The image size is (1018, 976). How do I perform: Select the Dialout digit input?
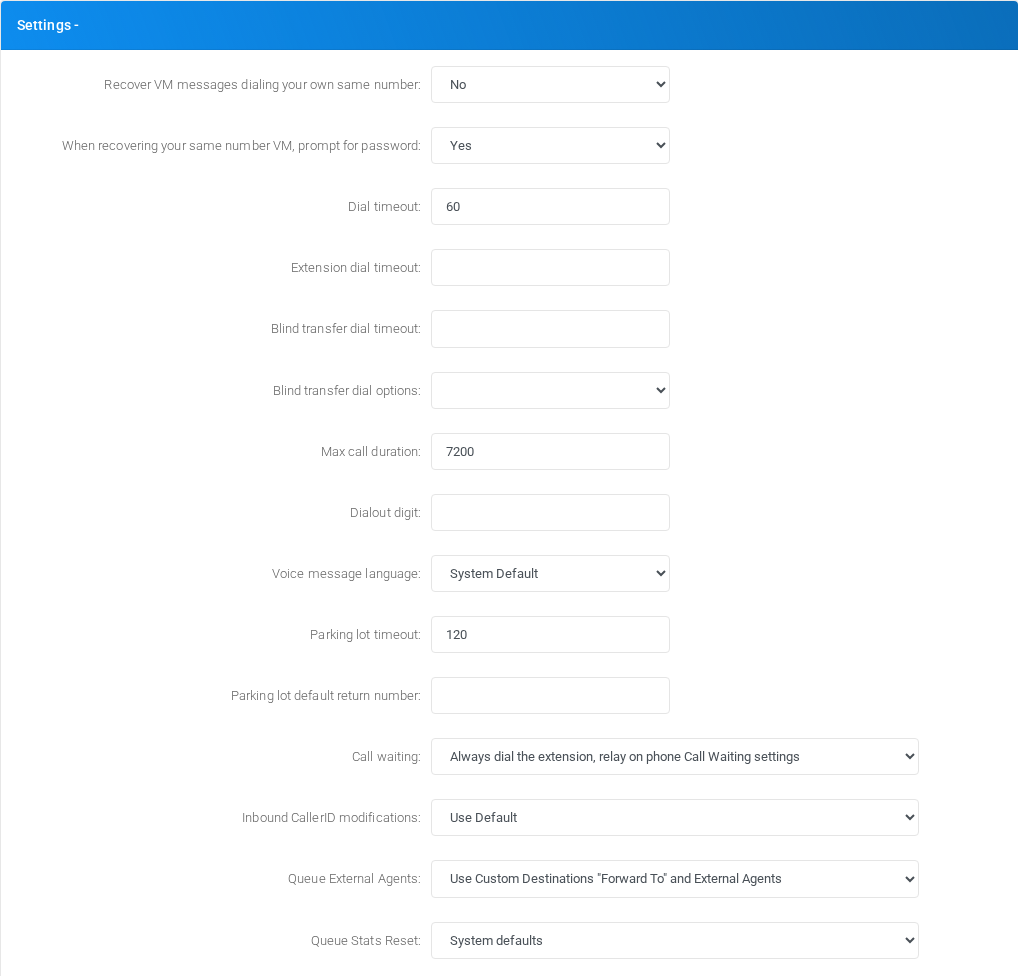(x=550, y=512)
